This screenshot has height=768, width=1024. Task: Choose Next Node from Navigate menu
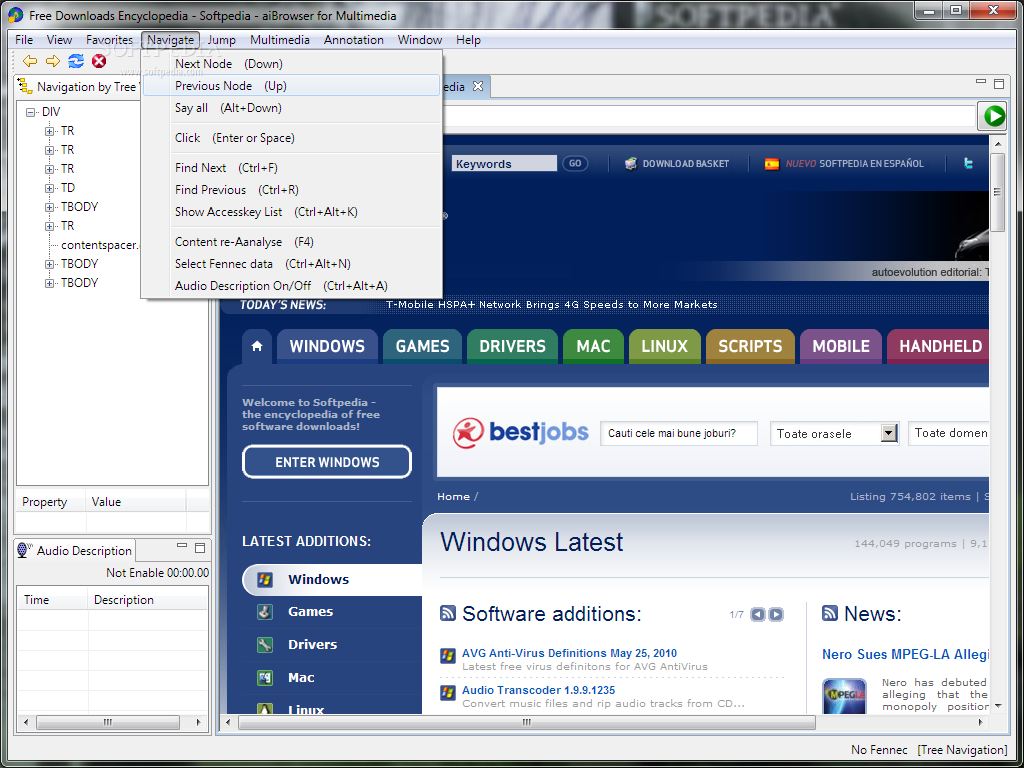(x=291, y=64)
